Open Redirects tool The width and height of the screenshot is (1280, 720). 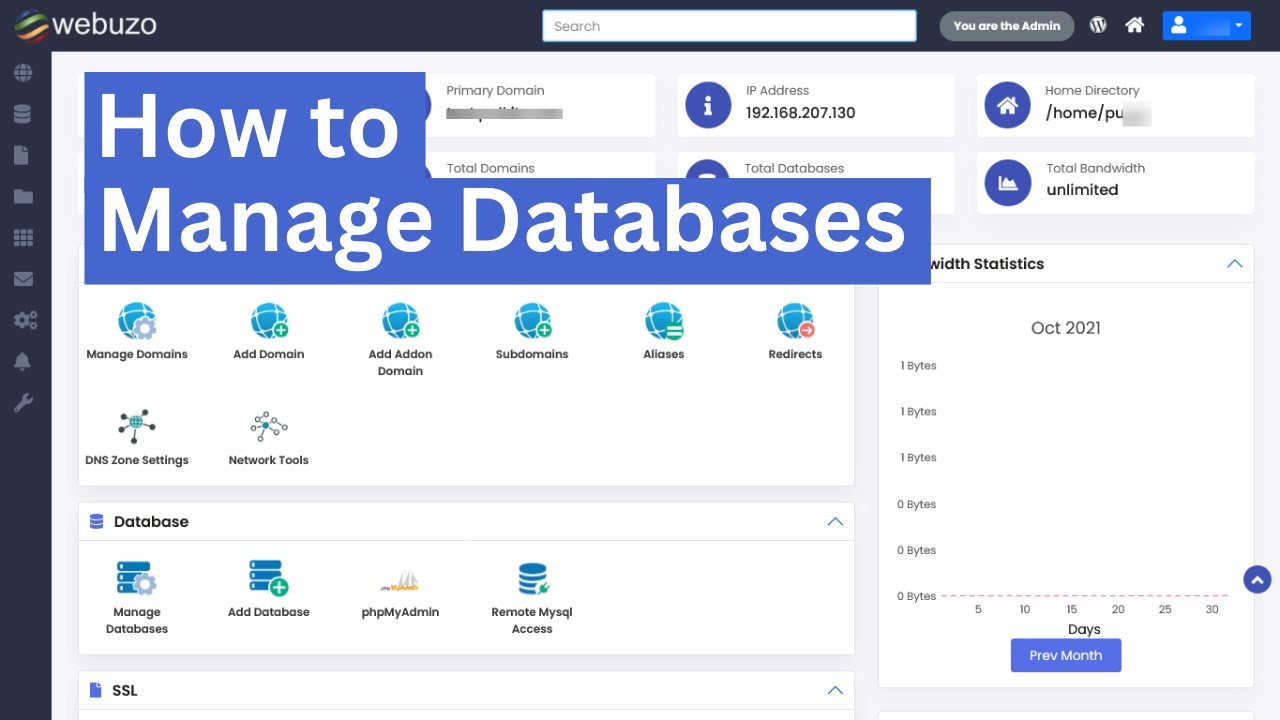click(795, 321)
